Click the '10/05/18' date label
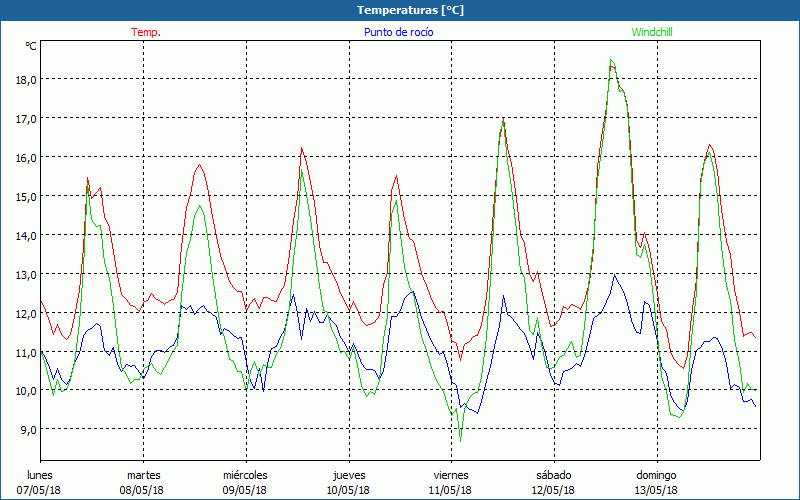The image size is (800, 500). pos(348,490)
